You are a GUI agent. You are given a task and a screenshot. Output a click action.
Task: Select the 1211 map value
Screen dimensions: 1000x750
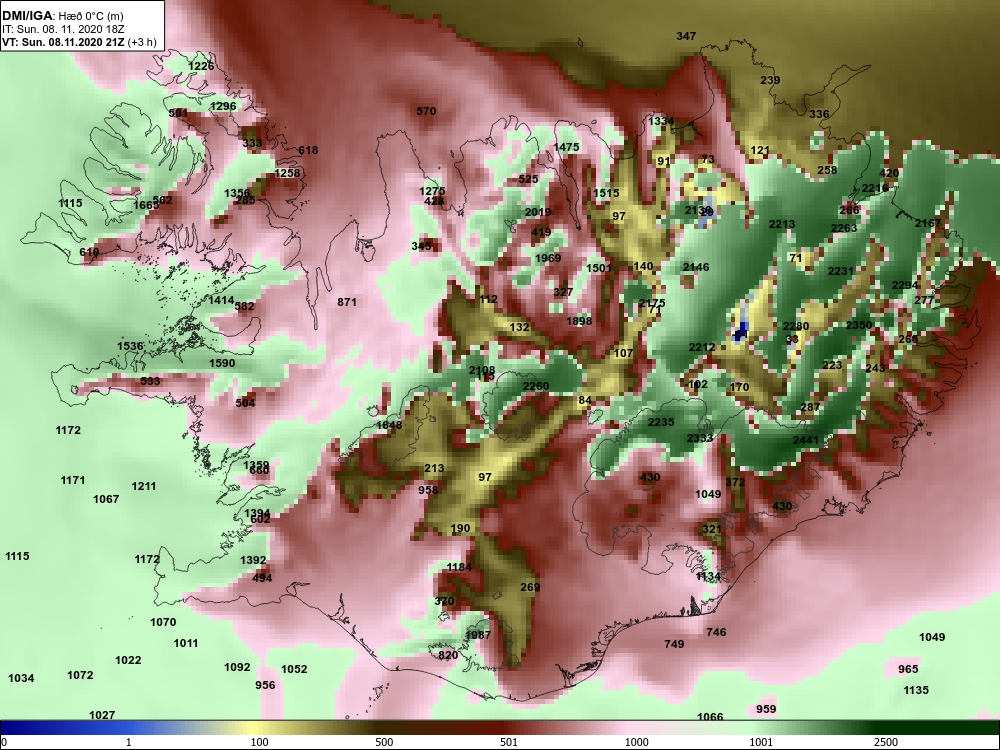(x=144, y=487)
